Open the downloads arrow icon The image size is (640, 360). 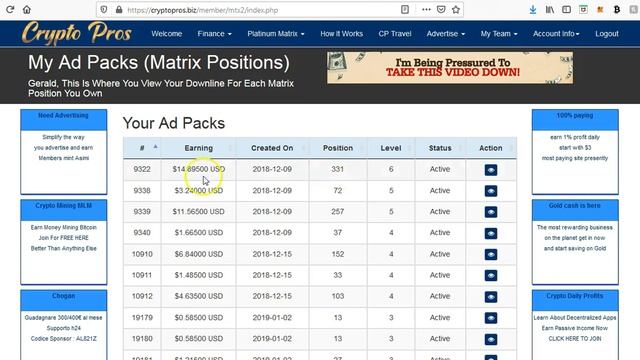(533, 10)
